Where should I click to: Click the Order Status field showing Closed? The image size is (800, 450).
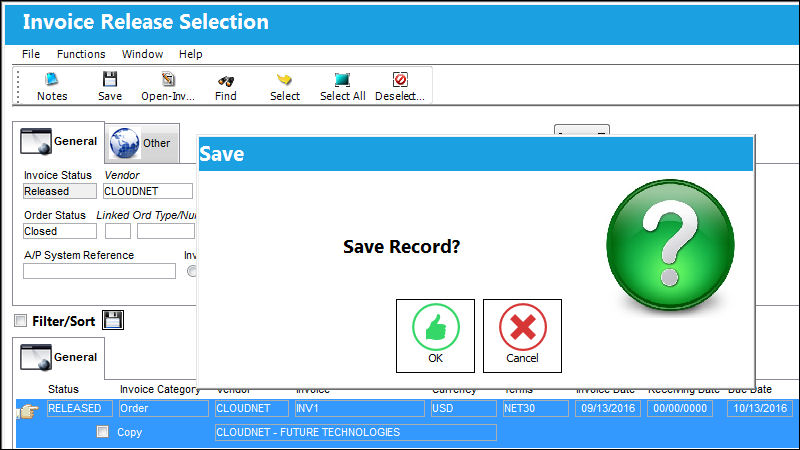pos(60,231)
